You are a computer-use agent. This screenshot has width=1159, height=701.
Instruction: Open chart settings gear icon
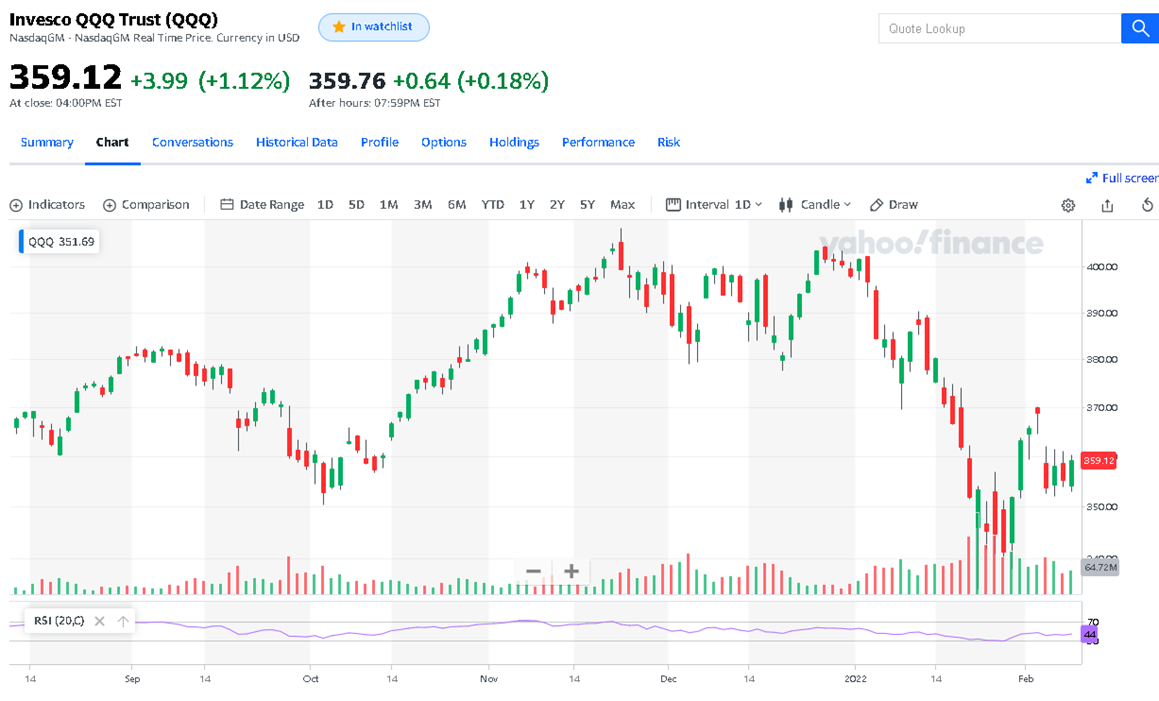point(1068,206)
